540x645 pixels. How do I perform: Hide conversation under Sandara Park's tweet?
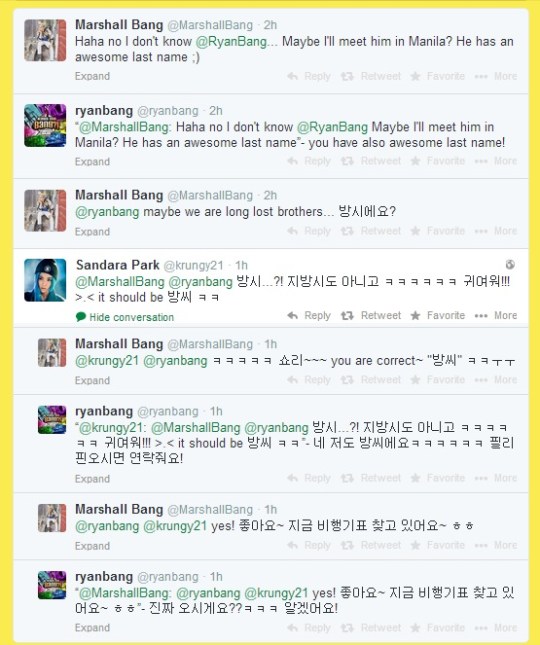coord(125,317)
